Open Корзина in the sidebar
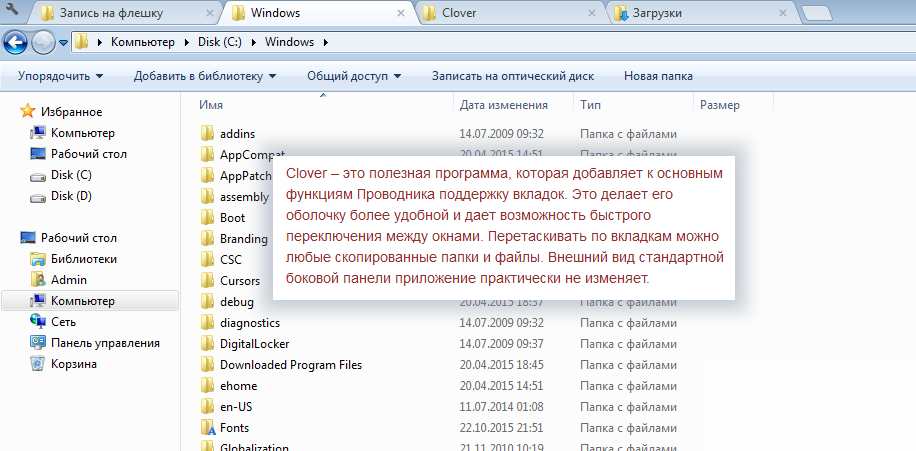Screen dimensions: 916x451 coord(74,364)
